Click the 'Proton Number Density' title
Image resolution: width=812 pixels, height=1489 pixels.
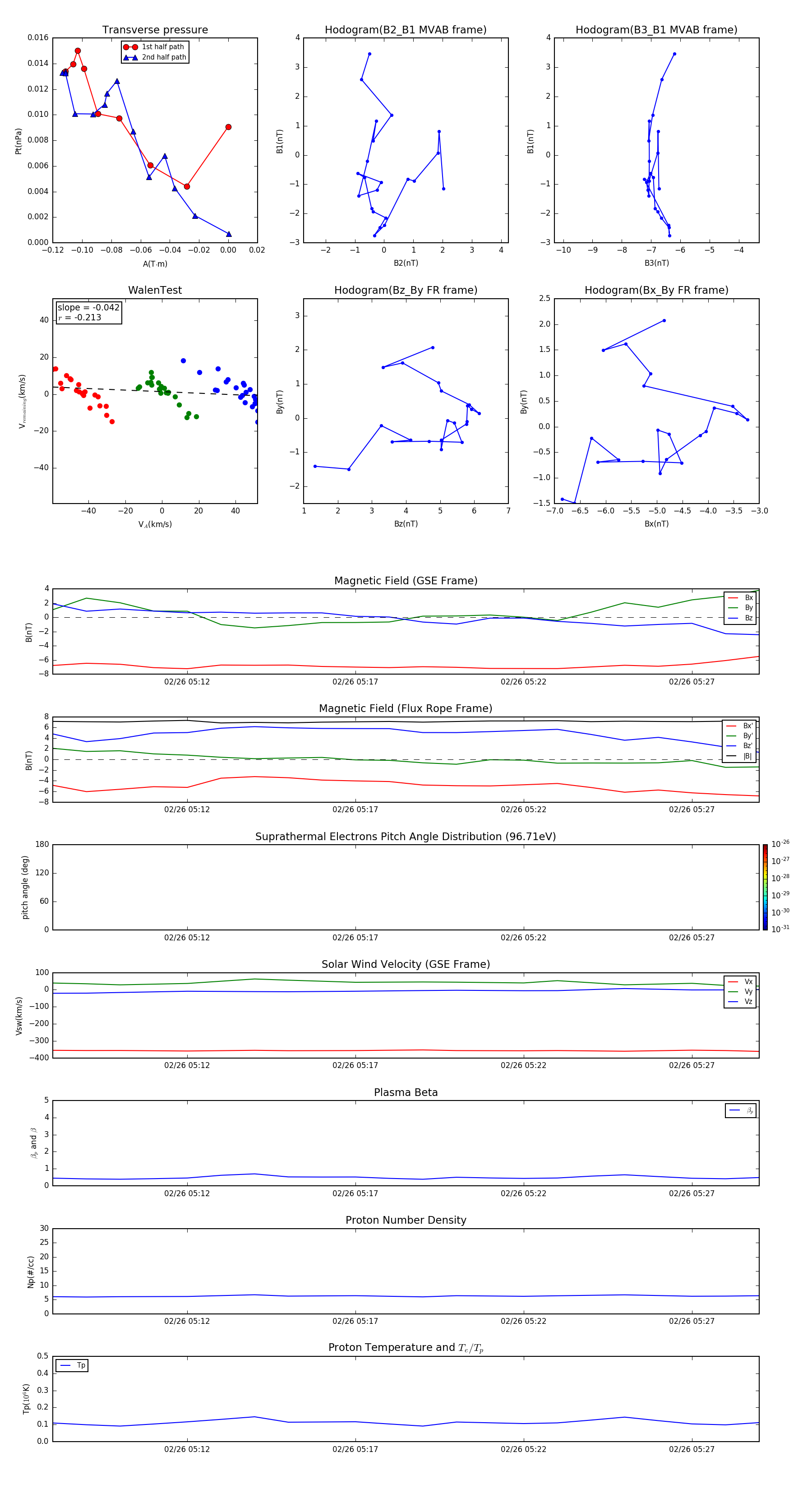406,1220
